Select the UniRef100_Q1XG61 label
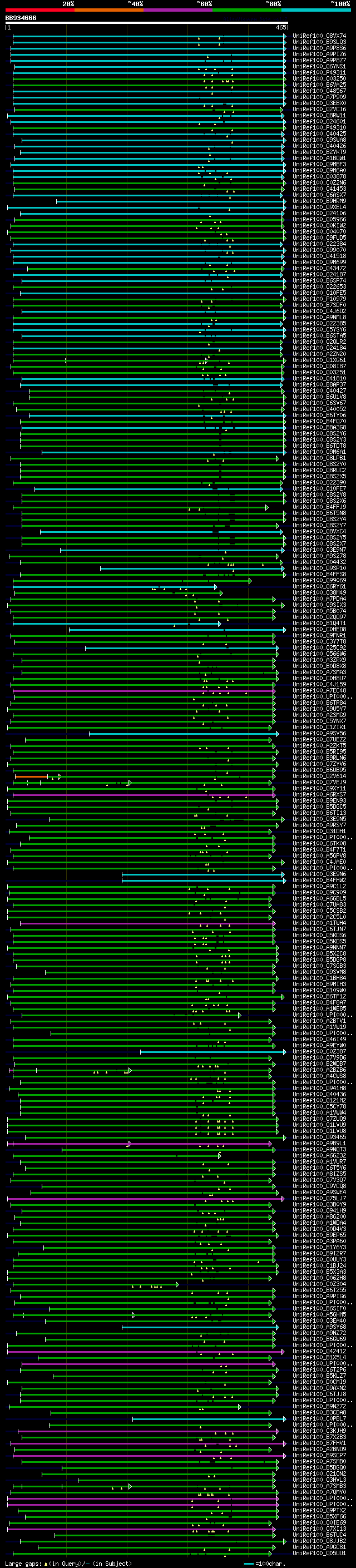Image resolution: width=356 pixels, height=1568 pixels. pyautogui.click(x=319, y=360)
